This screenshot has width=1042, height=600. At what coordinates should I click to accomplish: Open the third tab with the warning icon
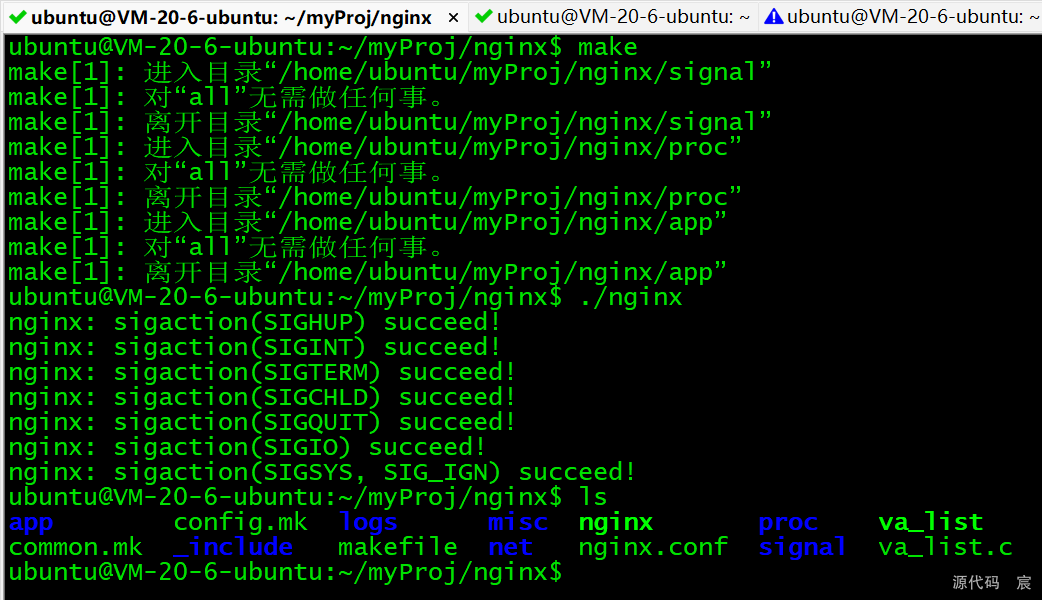click(901, 17)
